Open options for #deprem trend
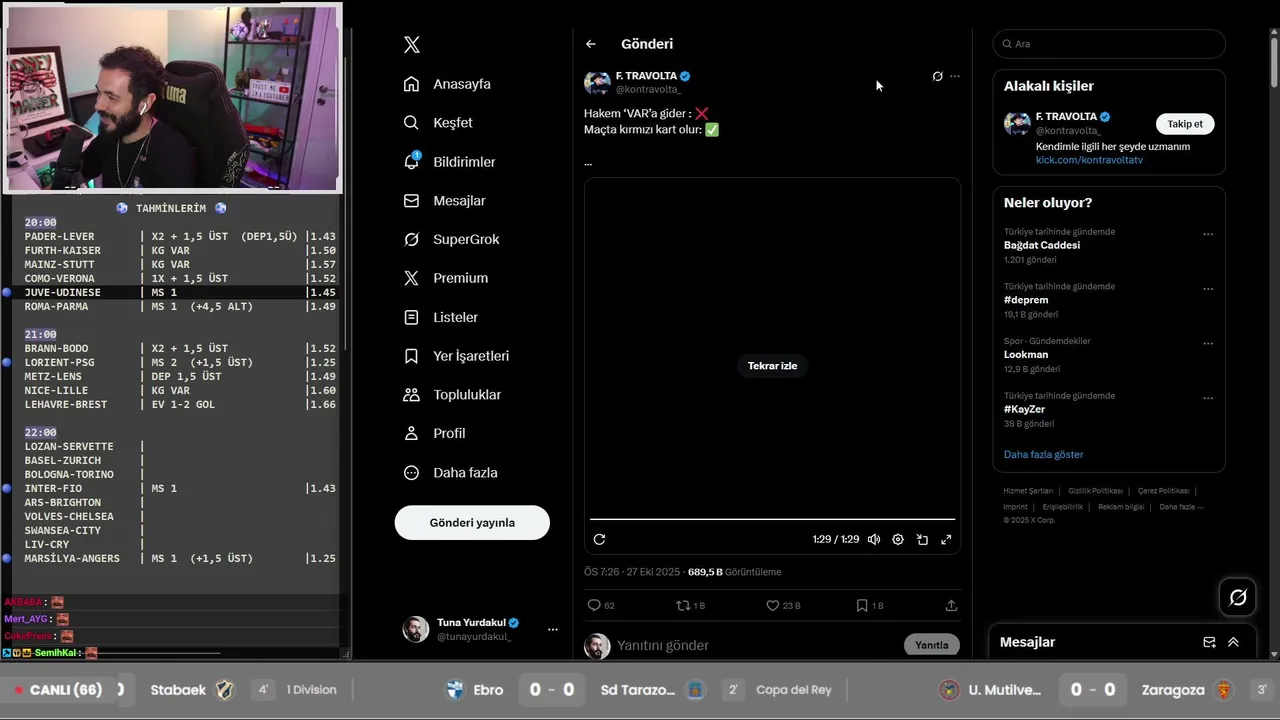1280x720 pixels. click(1208, 289)
